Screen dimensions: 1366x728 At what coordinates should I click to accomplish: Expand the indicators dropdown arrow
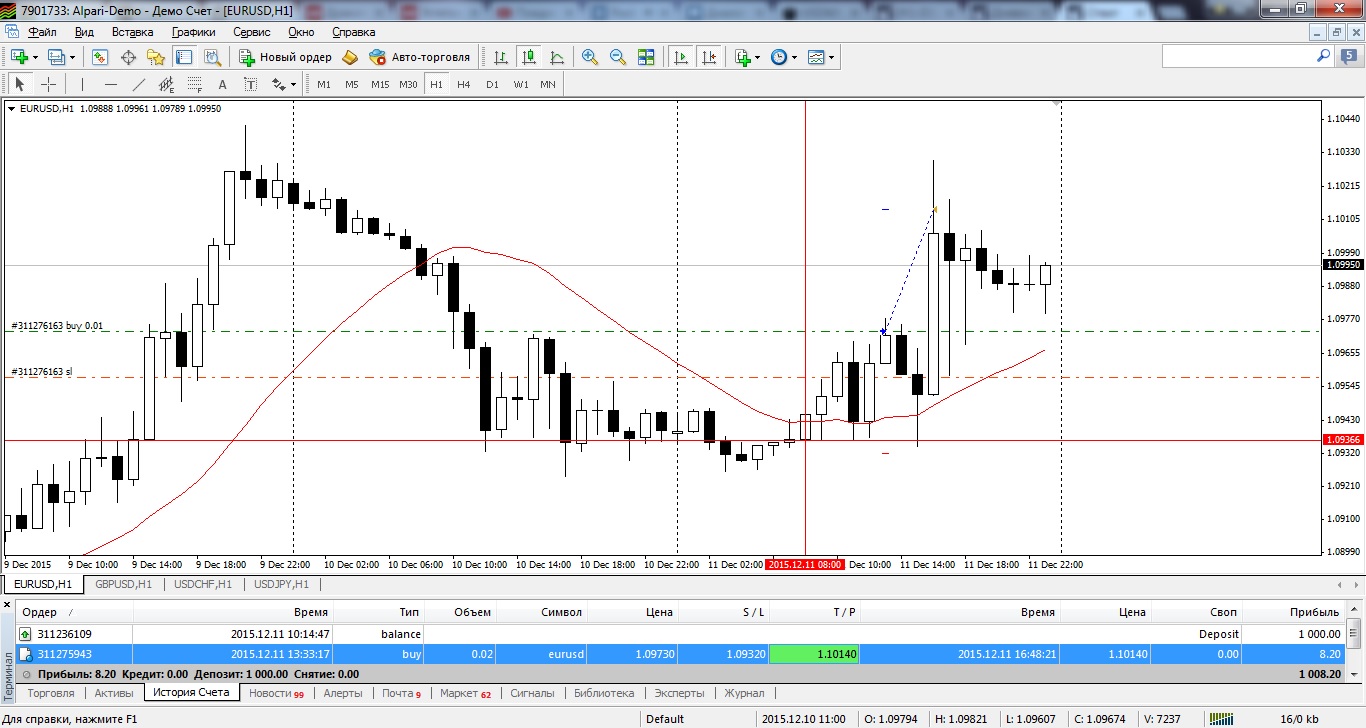point(759,57)
